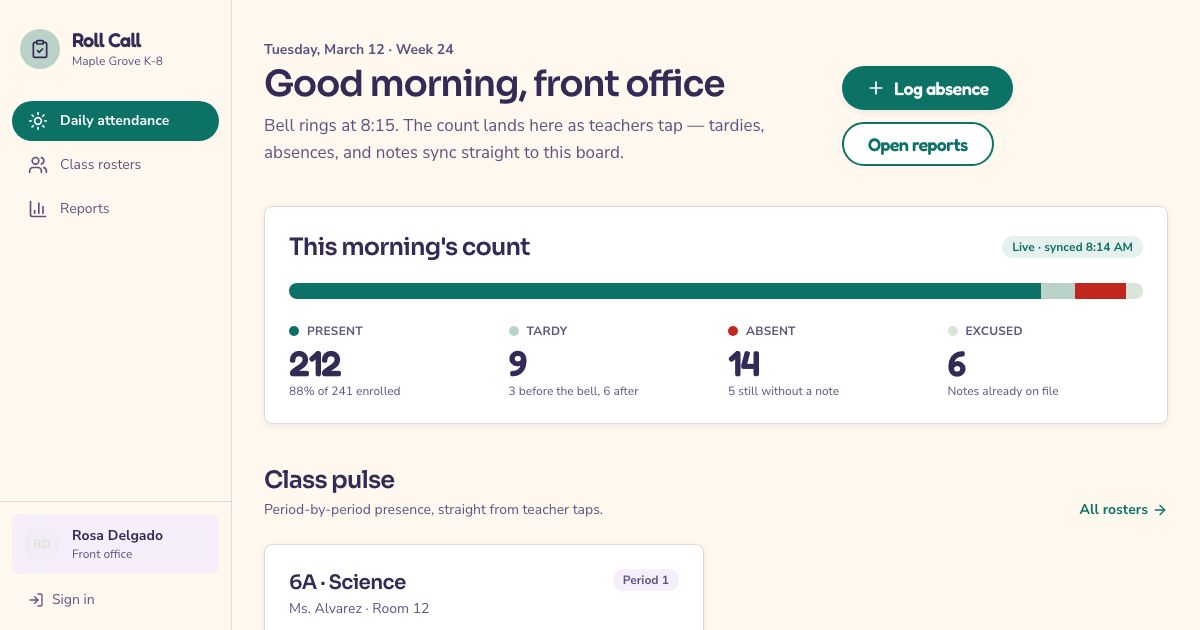Click the arrow icon next to All rosters

click(x=1160, y=510)
